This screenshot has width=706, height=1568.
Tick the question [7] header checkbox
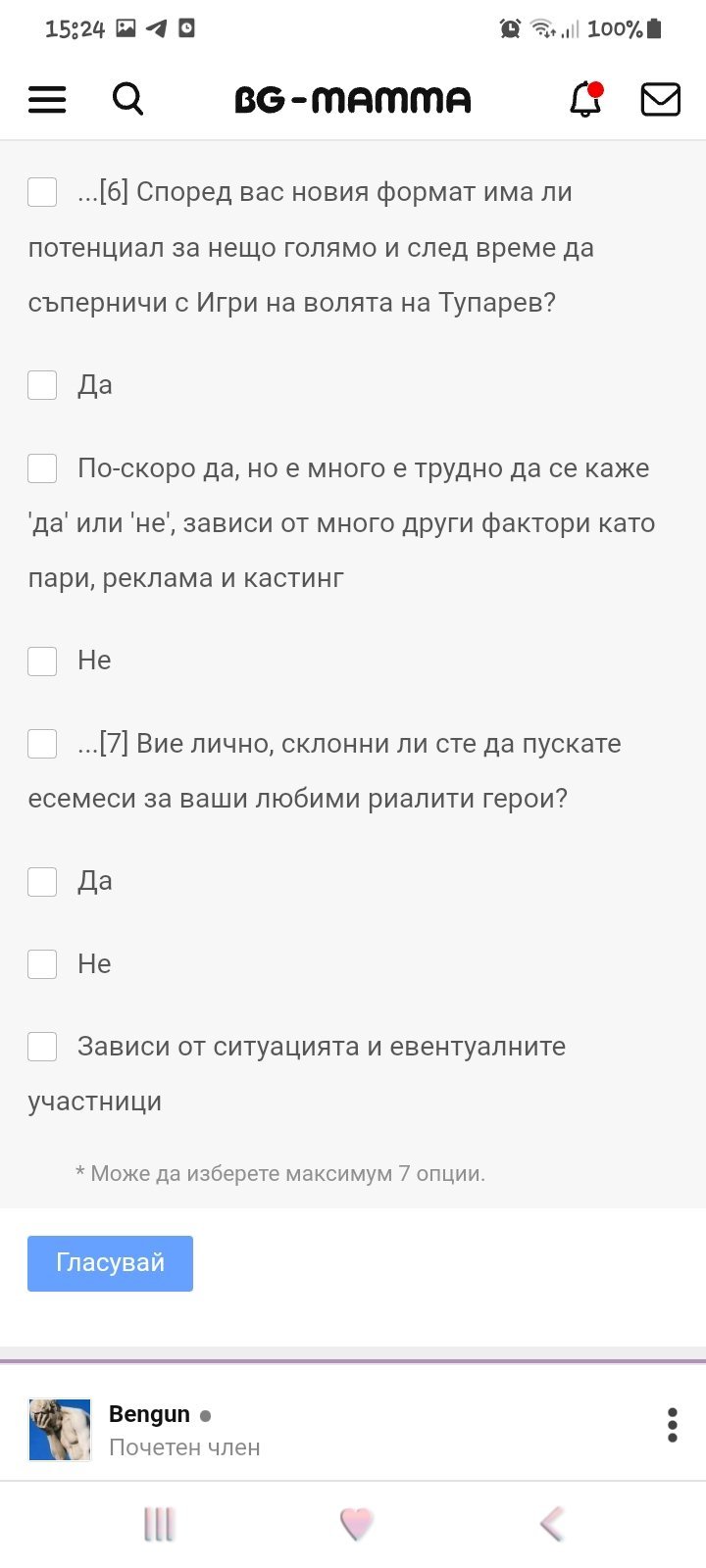pos(42,744)
